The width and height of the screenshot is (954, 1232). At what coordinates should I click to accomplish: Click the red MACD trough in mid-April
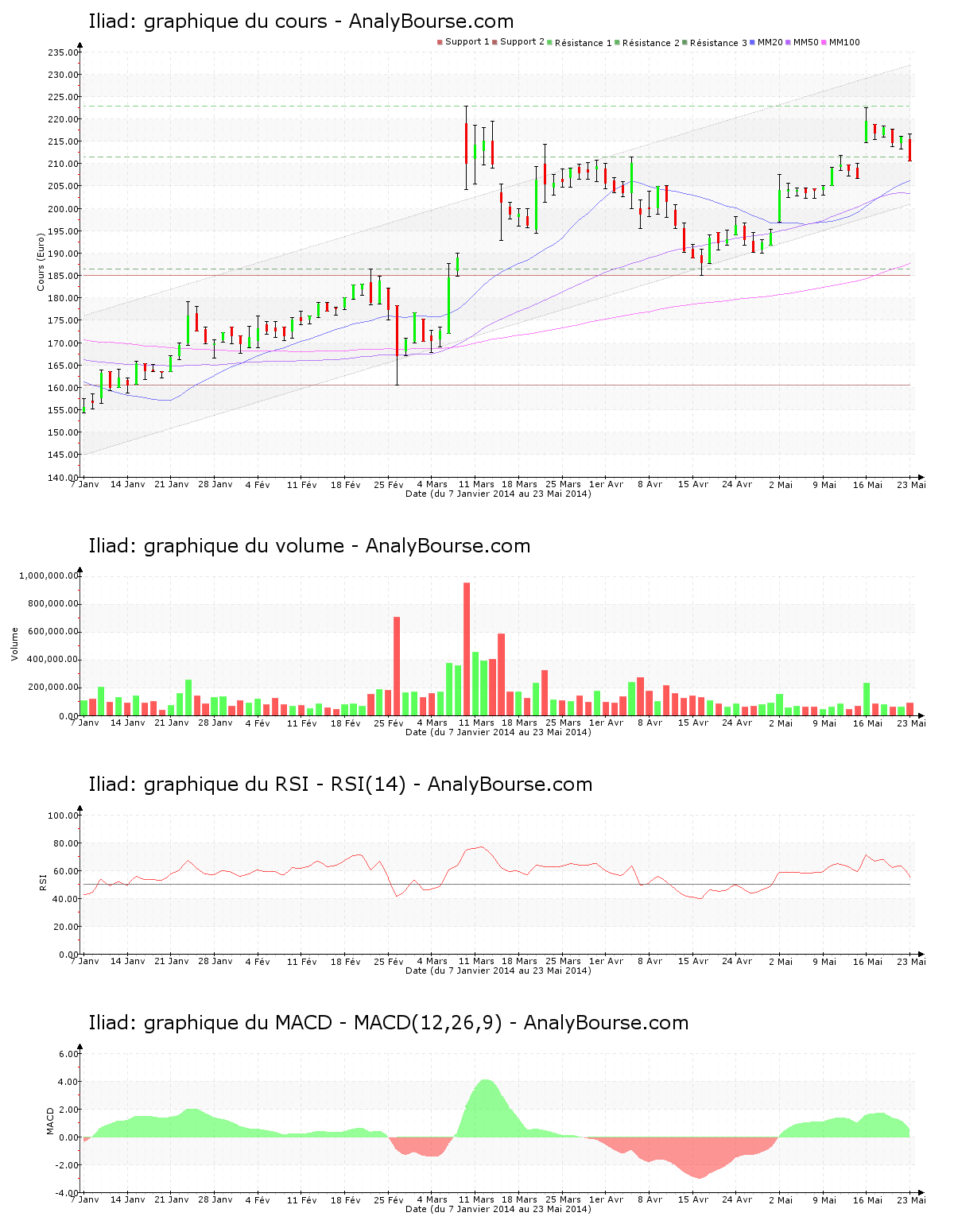click(698, 1158)
